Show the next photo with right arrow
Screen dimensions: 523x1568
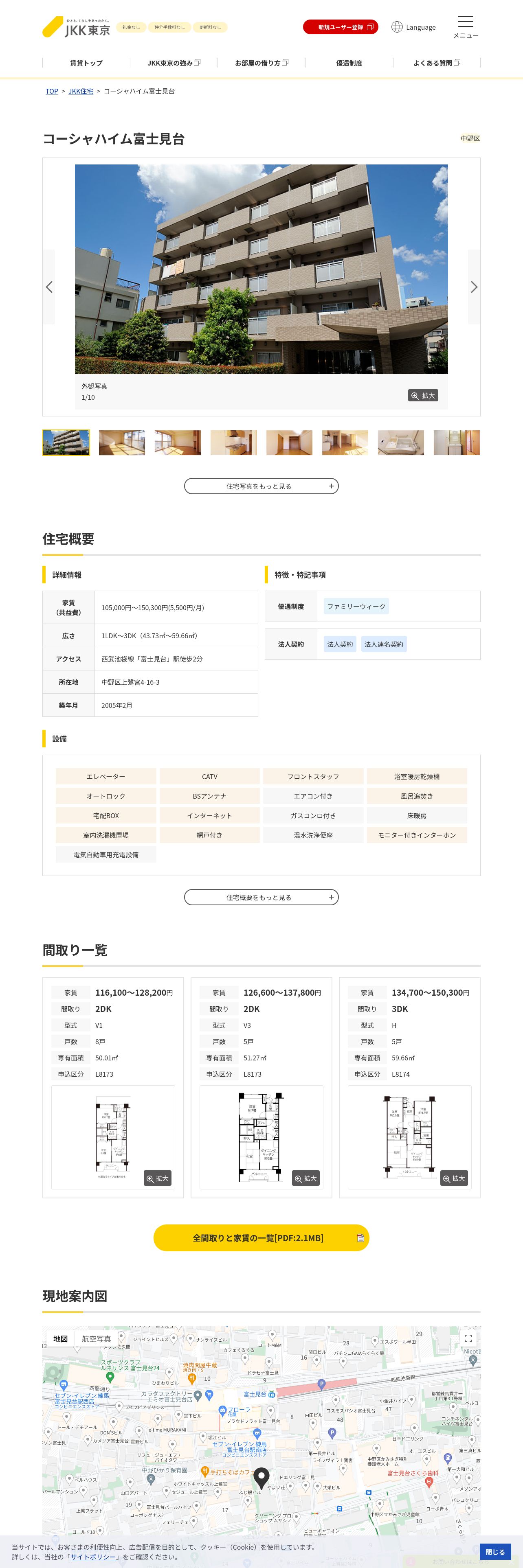(474, 287)
